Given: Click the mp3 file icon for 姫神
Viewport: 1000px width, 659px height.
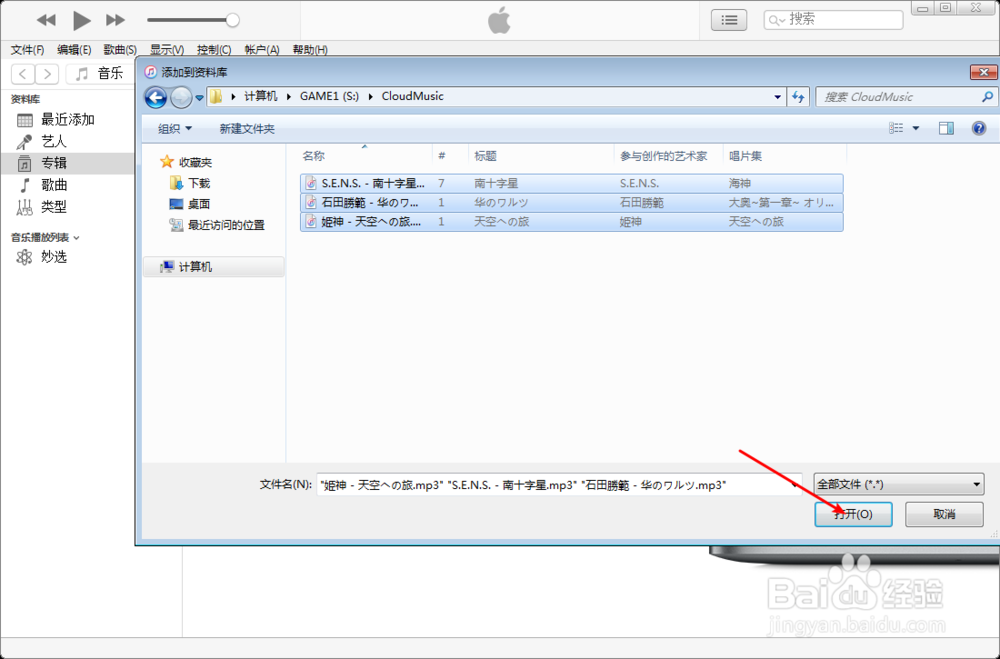Looking at the screenshot, I should (311, 222).
